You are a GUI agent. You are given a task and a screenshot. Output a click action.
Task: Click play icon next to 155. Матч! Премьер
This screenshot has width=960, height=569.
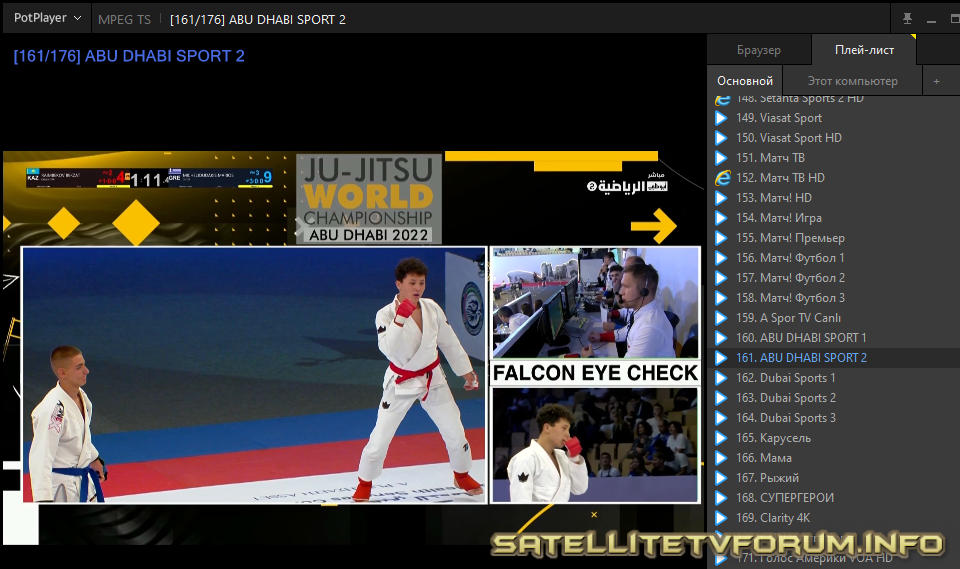tap(721, 238)
